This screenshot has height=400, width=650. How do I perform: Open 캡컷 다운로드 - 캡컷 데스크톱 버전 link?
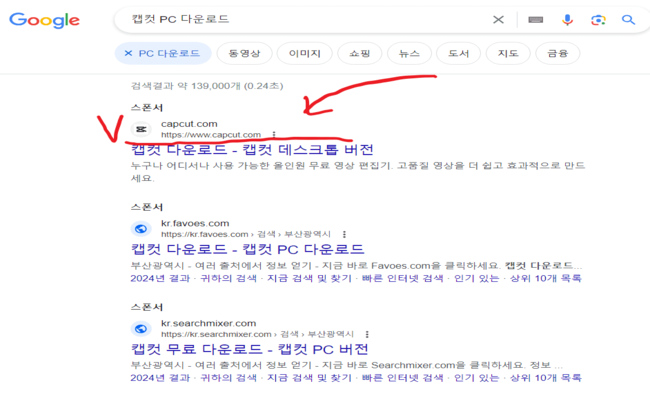252,150
